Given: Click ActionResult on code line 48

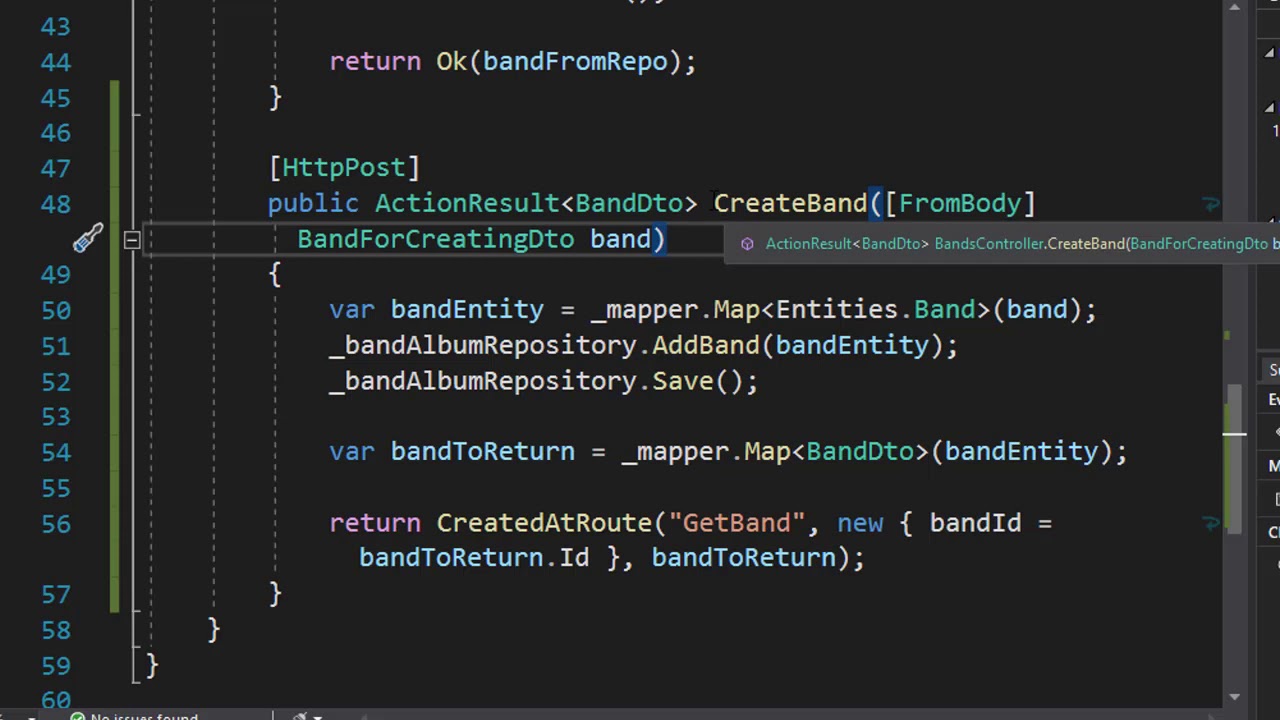Looking at the screenshot, I should tap(467, 204).
